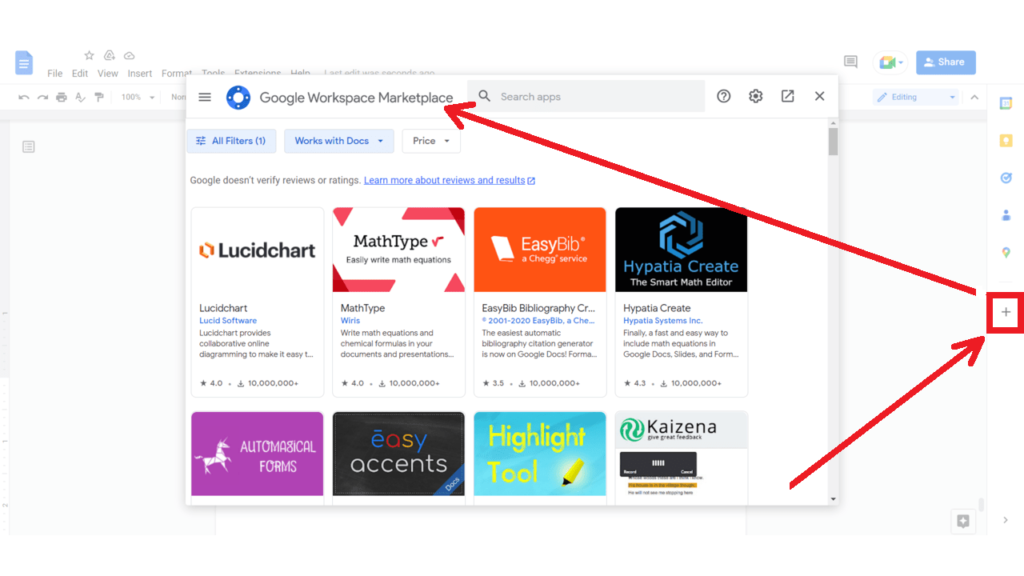This screenshot has height=576, width=1024.
Task: Open the File menu
Action: click(55, 73)
